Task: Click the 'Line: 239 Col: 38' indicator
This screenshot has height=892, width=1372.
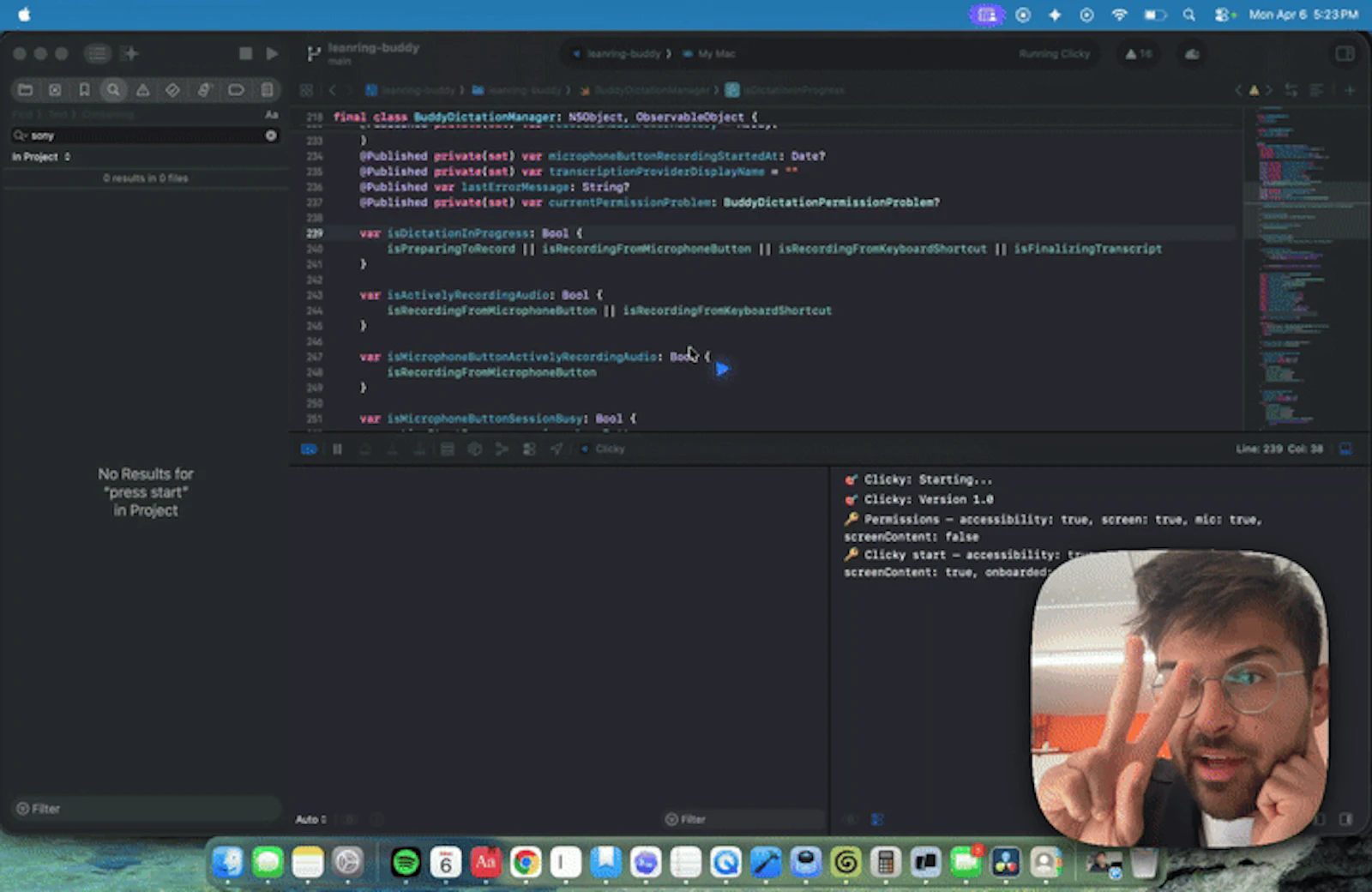Action: click(1279, 449)
